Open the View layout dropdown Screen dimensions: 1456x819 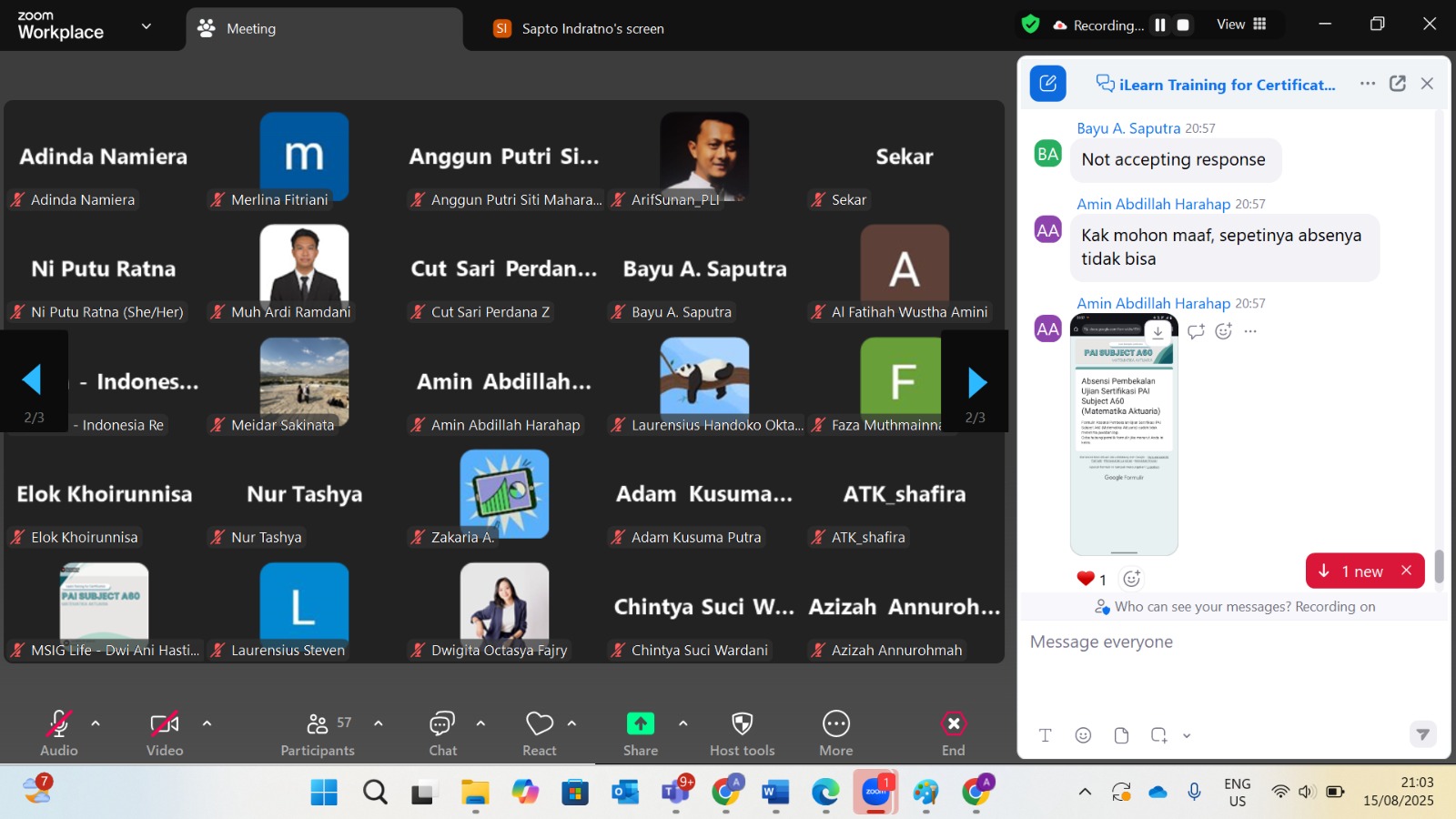coord(1241,25)
